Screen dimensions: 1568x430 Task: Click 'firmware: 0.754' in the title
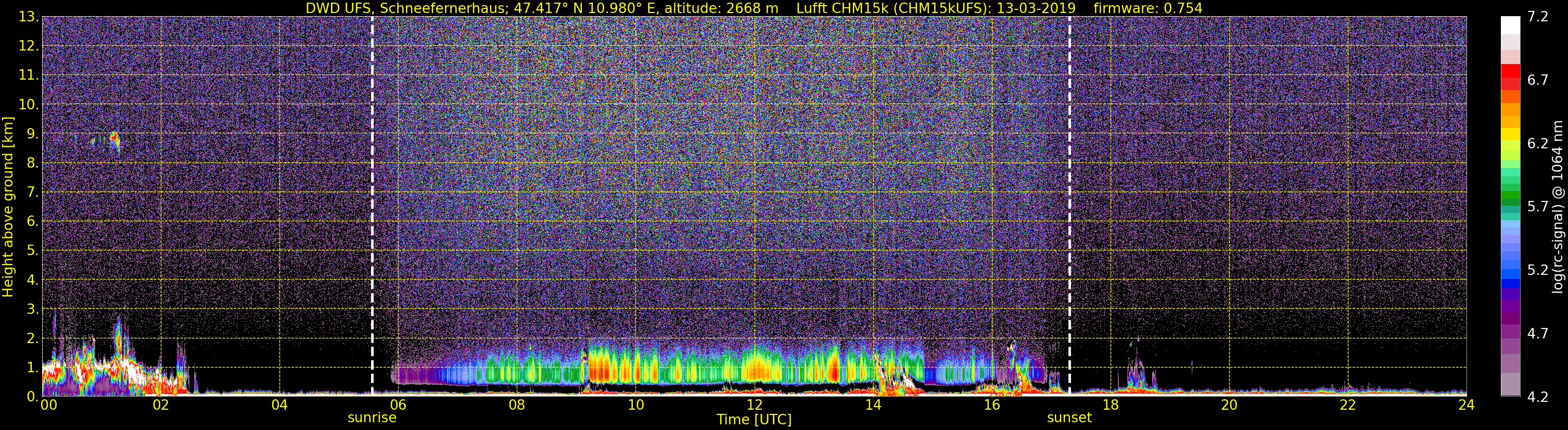point(1148,8)
